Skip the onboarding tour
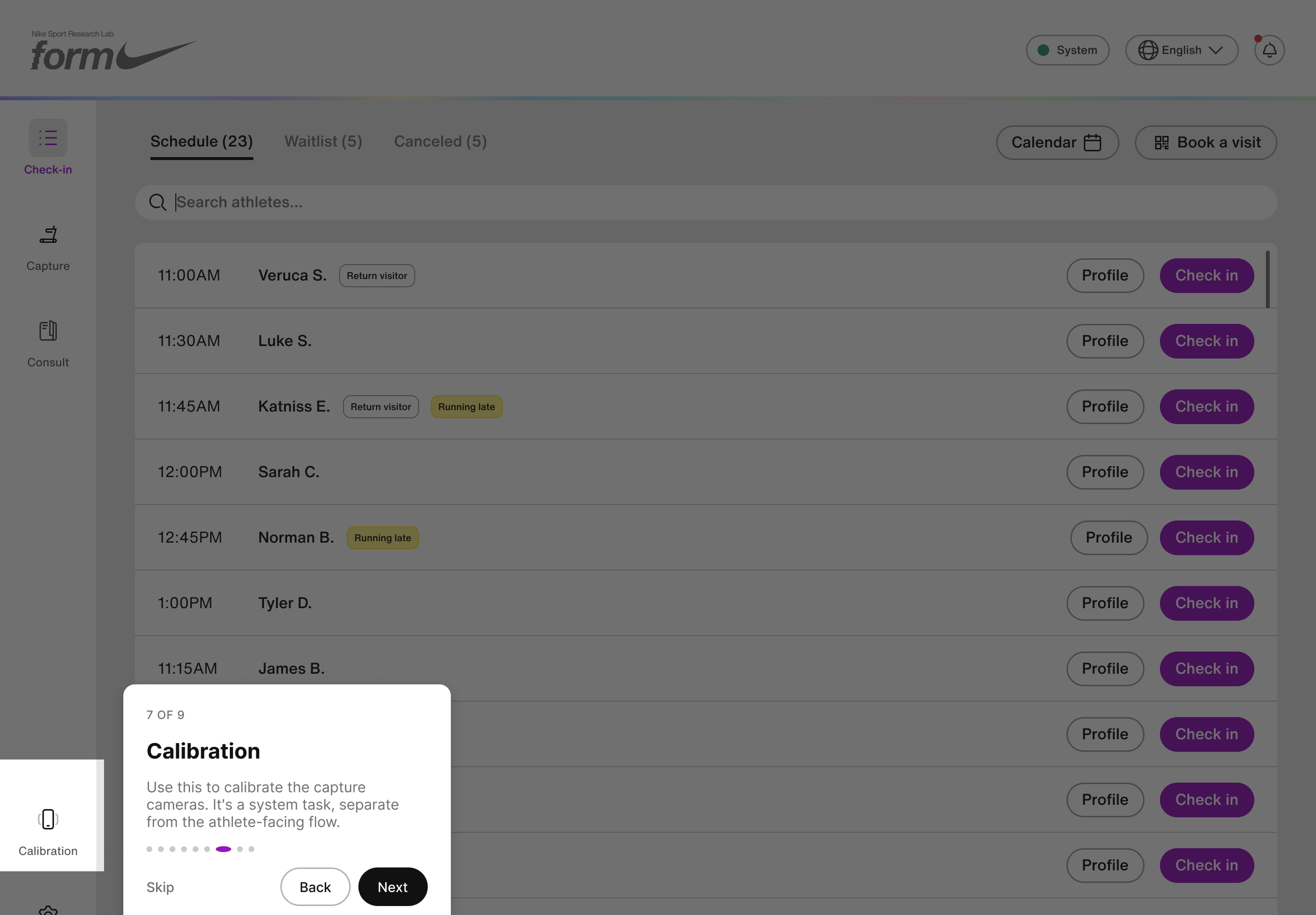The width and height of the screenshot is (1316, 915). (160, 887)
